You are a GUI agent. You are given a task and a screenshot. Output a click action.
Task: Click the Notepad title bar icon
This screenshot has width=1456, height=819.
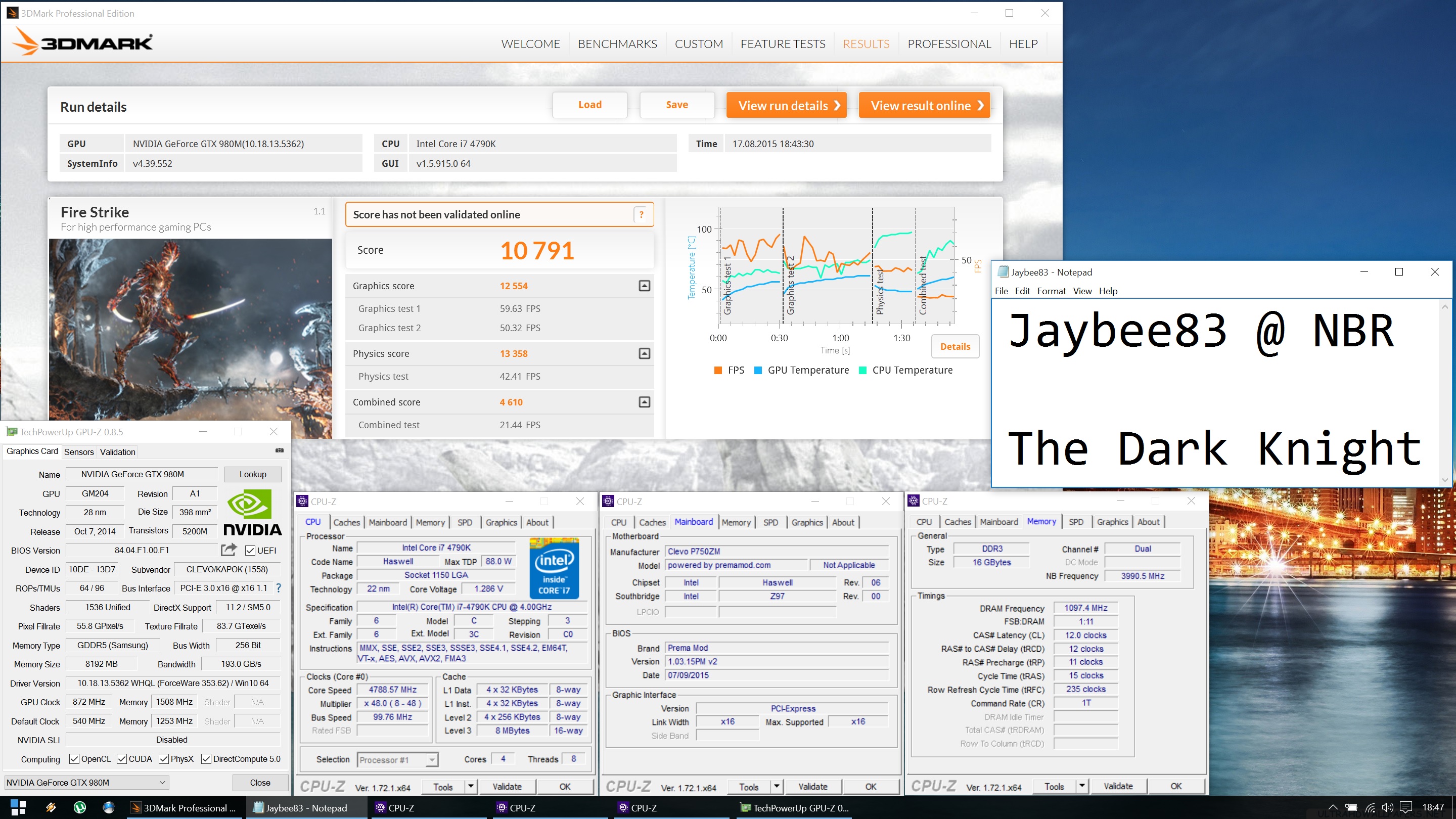(1003, 272)
